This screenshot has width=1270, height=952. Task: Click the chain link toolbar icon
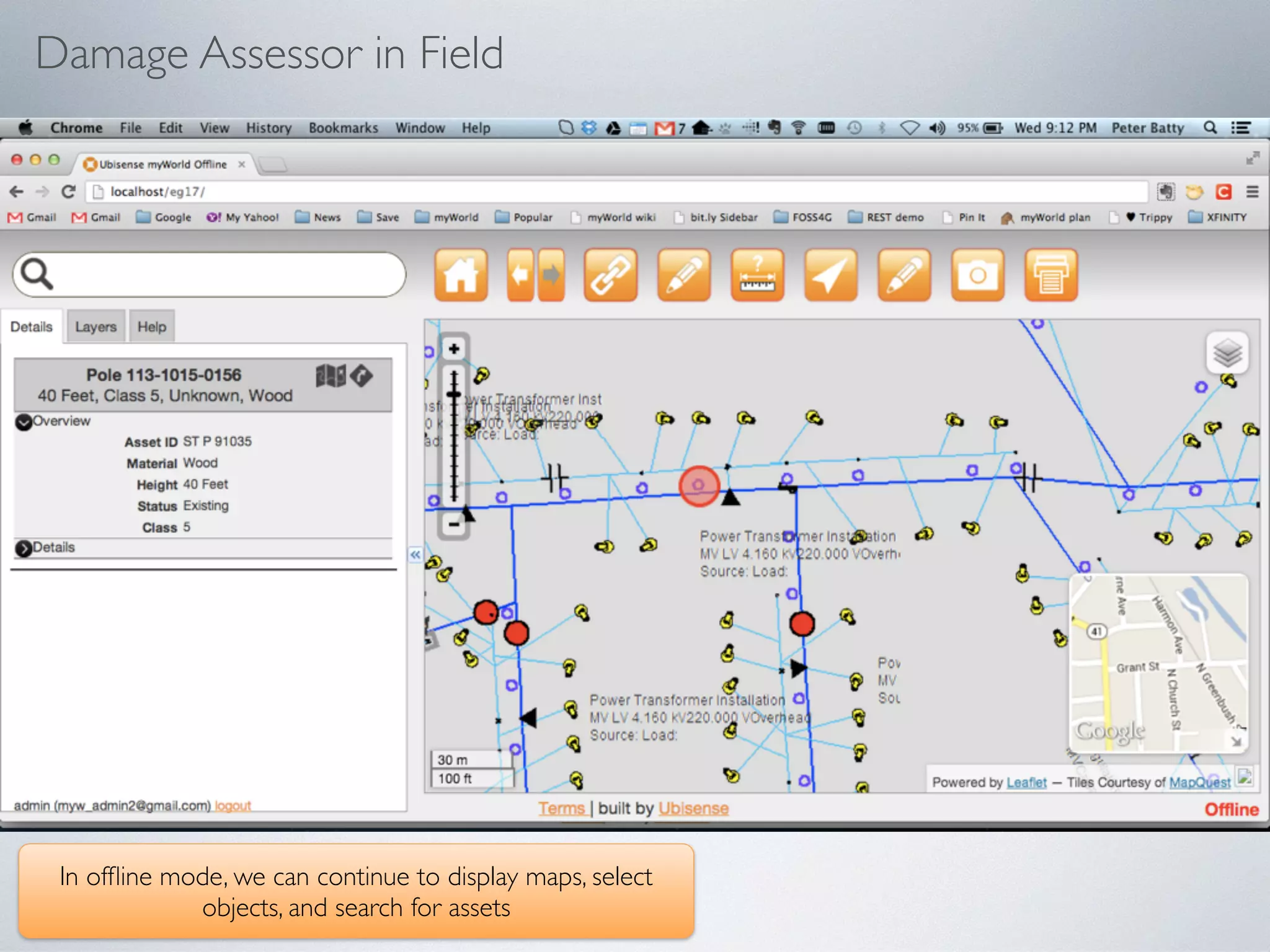tap(610, 275)
